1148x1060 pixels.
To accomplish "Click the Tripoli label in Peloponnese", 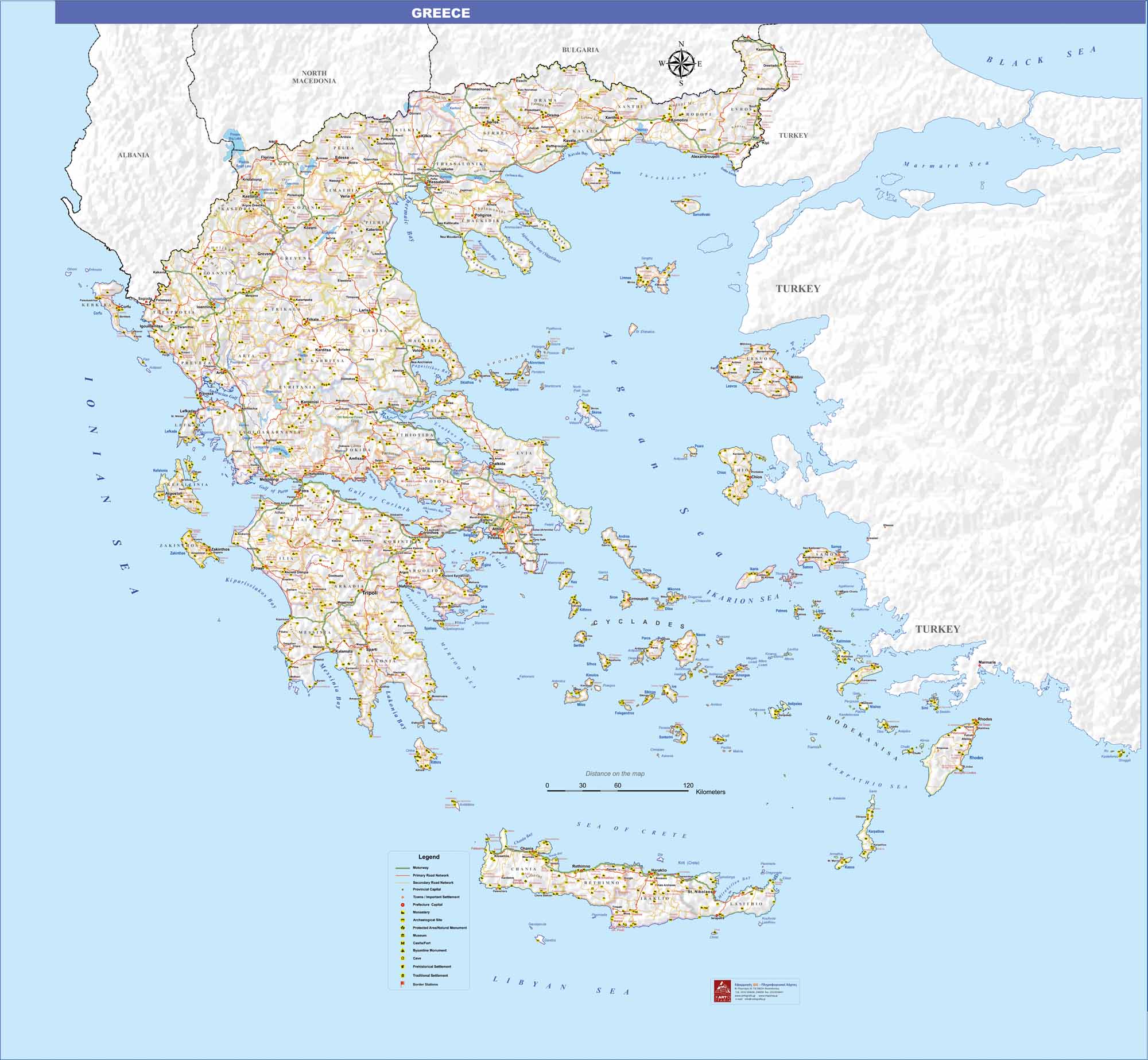I will pyautogui.click(x=370, y=593).
